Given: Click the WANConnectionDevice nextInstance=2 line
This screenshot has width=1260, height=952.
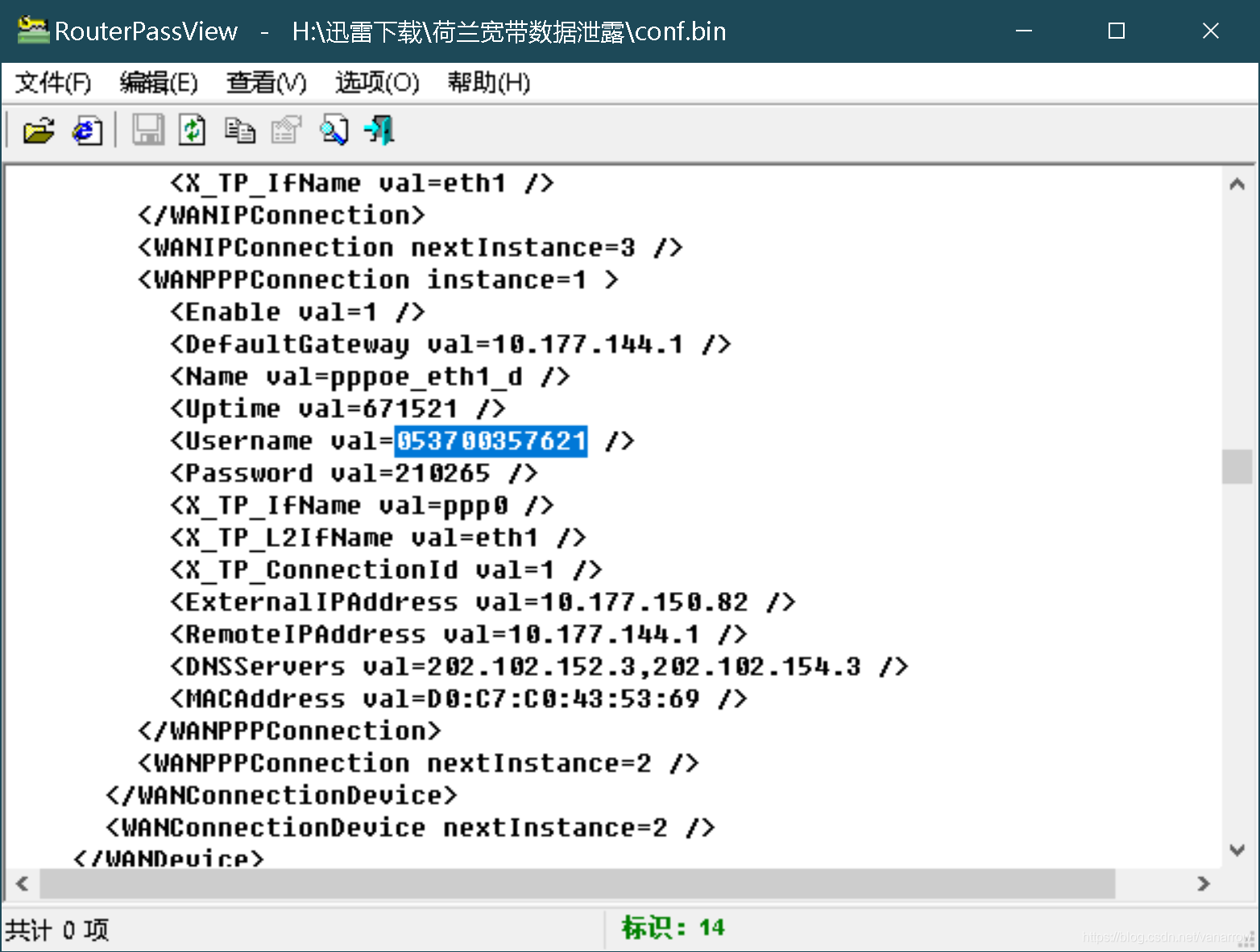Looking at the screenshot, I should pyautogui.click(x=410, y=828).
